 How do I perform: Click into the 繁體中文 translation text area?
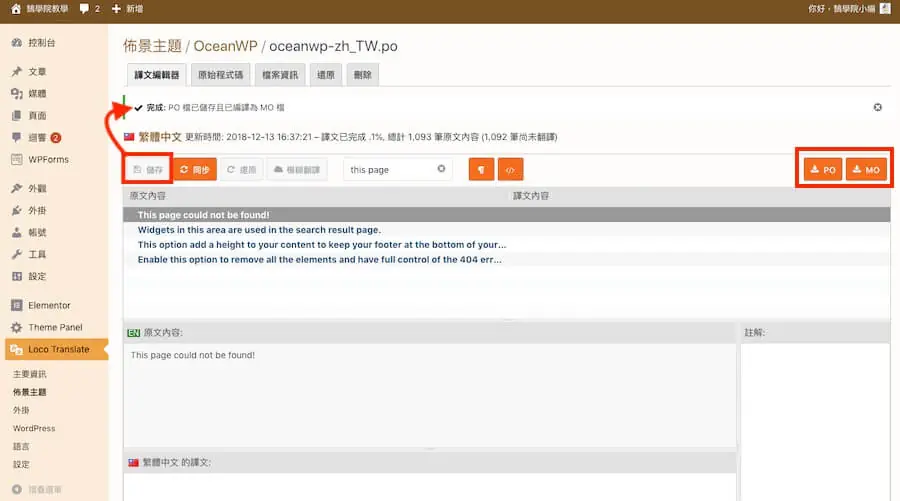(x=429, y=487)
